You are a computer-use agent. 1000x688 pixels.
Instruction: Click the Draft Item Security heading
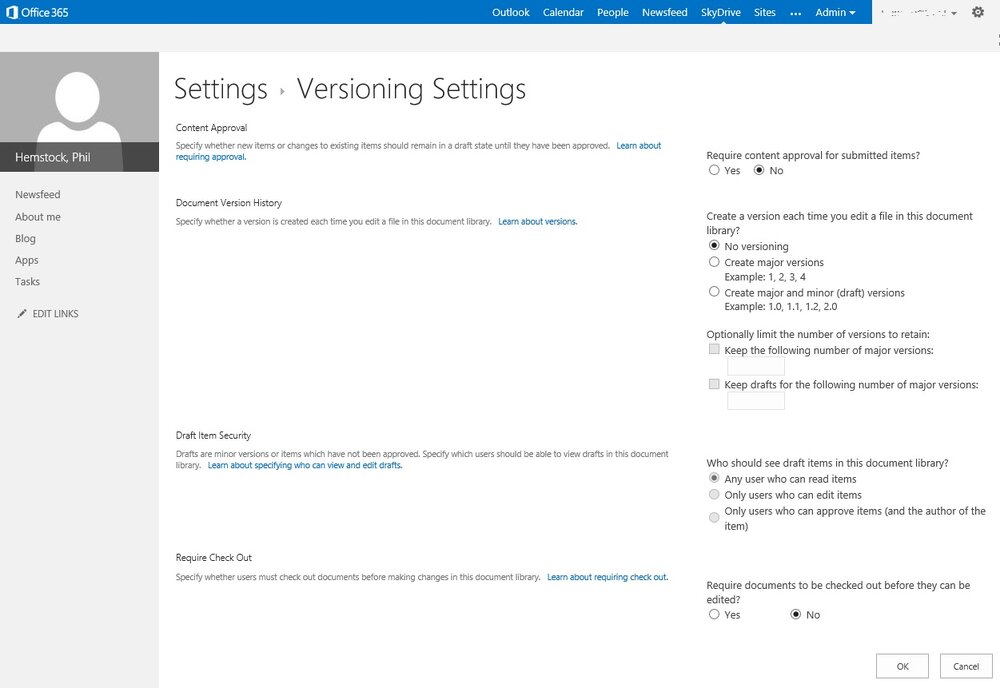[213, 435]
